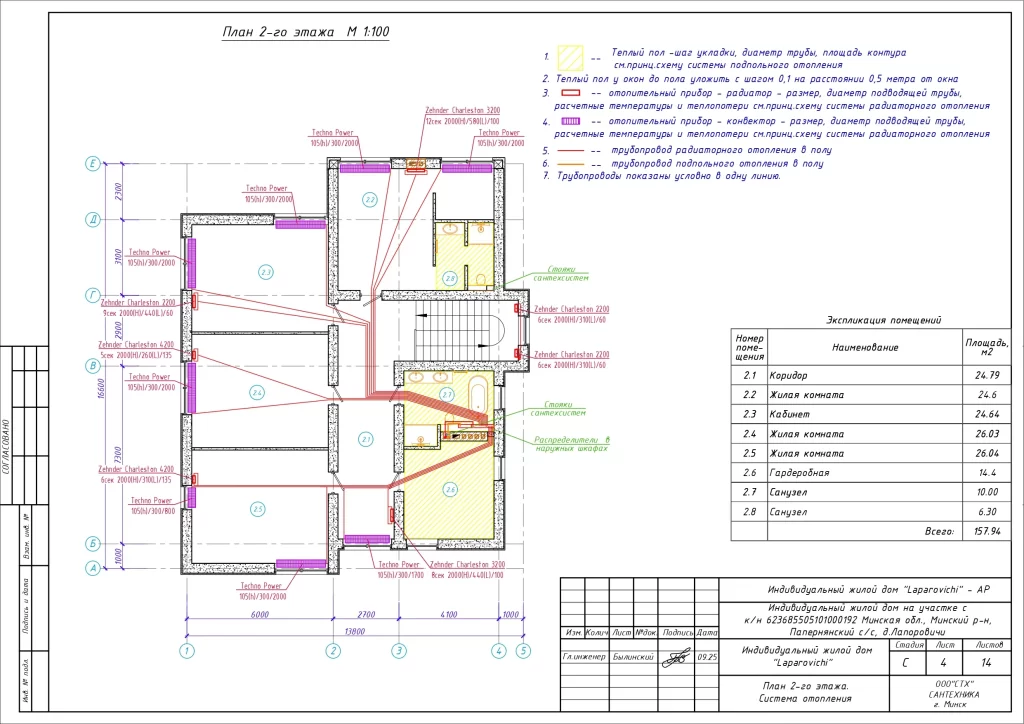Click the purple convector symbol in the legend
The height and width of the screenshot is (724, 1024).
pyautogui.click(x=570, y=121)
